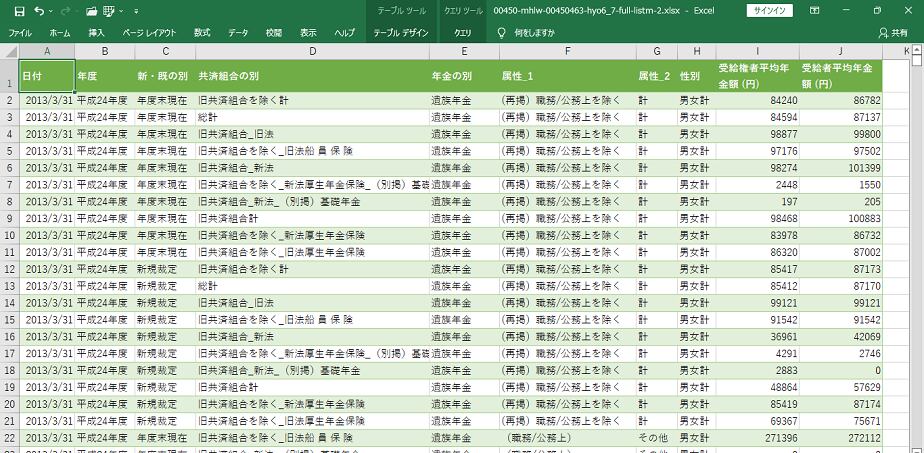The width and height of the screenshot is (924, 453).
Task: Click the 日付 header cell
Action: coord(47,76)
